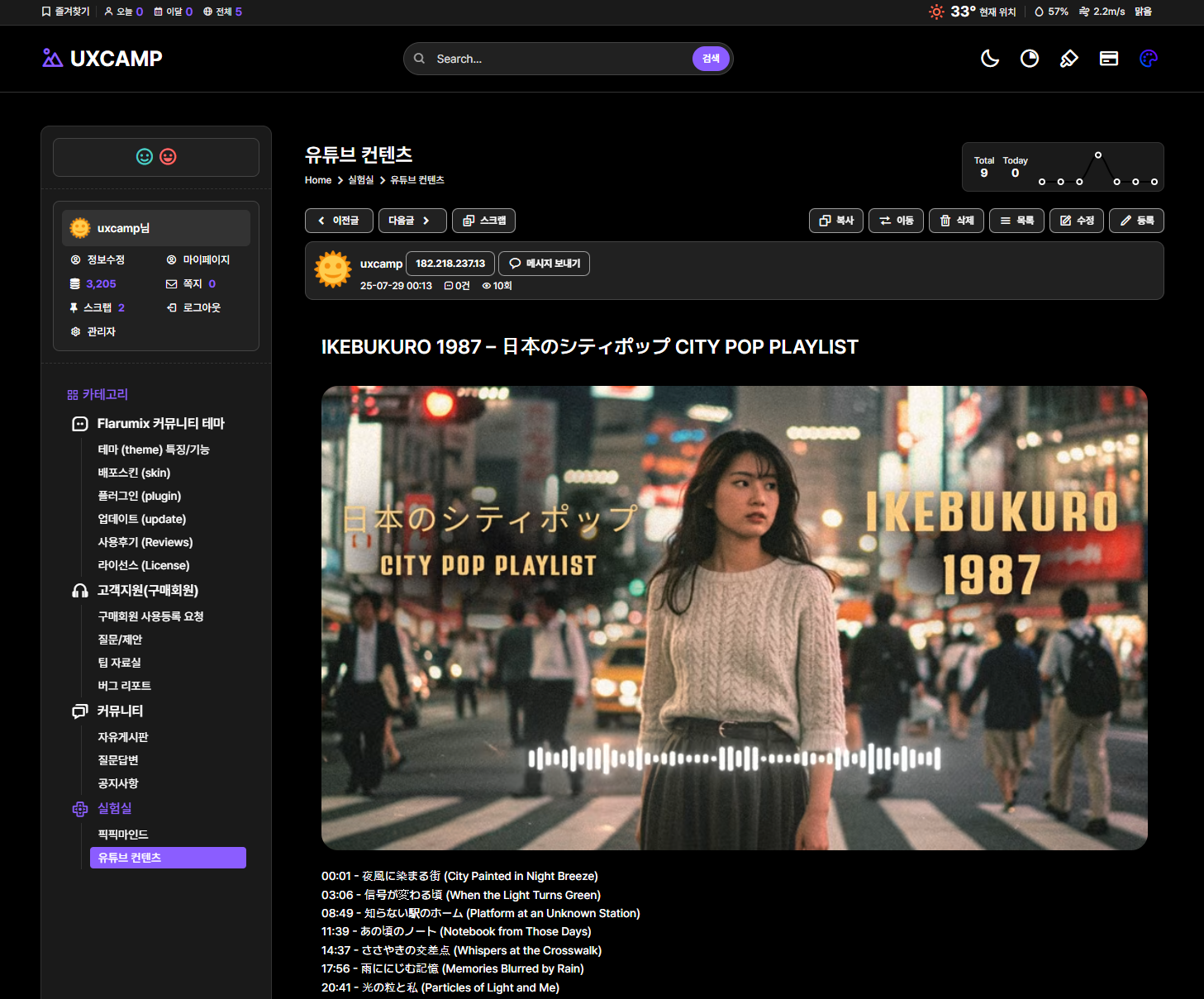Click the UXCAMP logo
This screenshot has height=999, width=1204.
click(102, 59)
